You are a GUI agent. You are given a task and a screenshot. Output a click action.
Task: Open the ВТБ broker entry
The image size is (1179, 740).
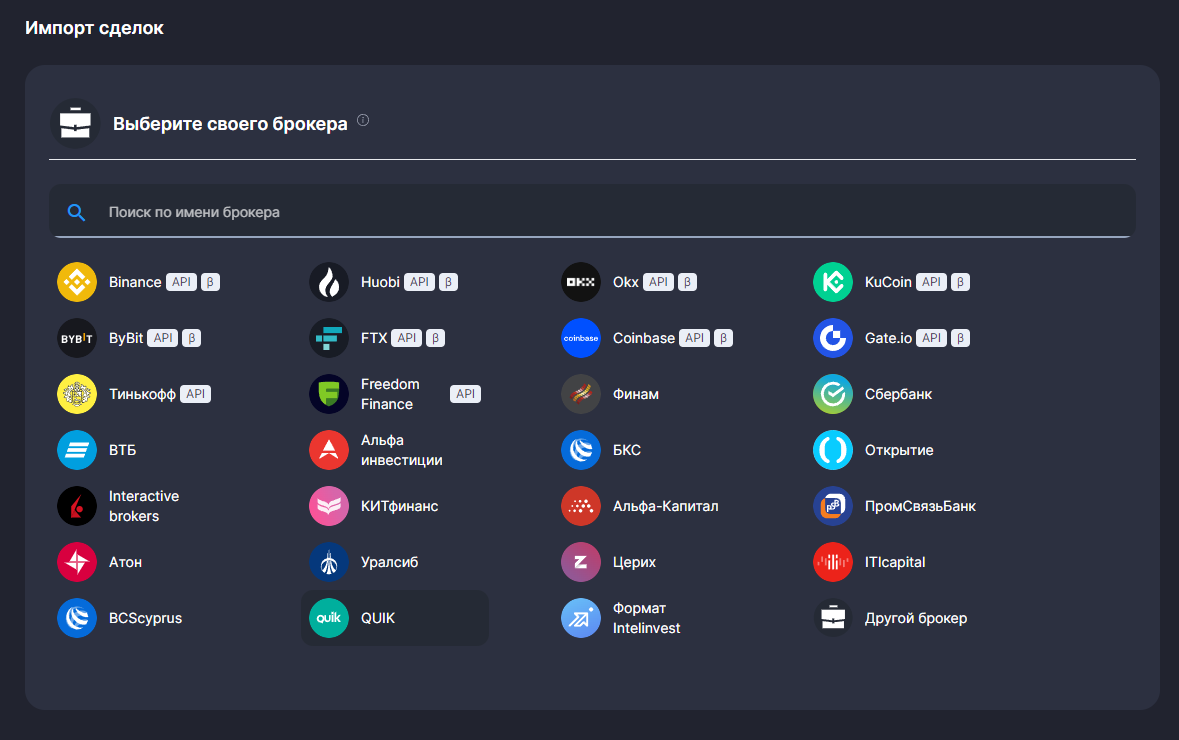pos(122,450)
